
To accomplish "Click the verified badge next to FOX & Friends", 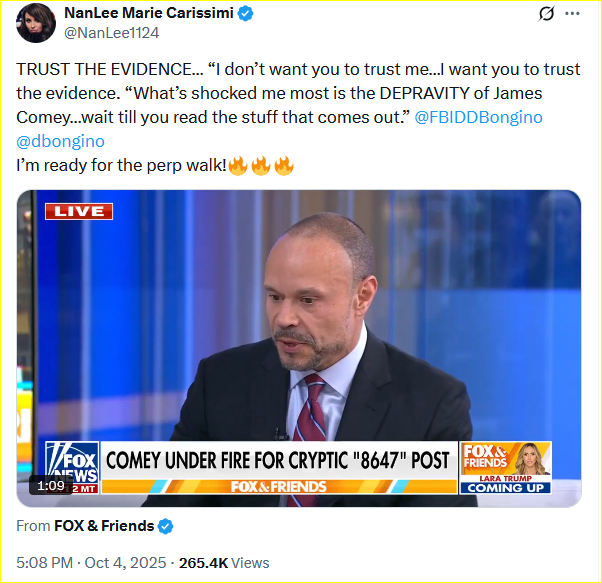I will tap(166, 525).
